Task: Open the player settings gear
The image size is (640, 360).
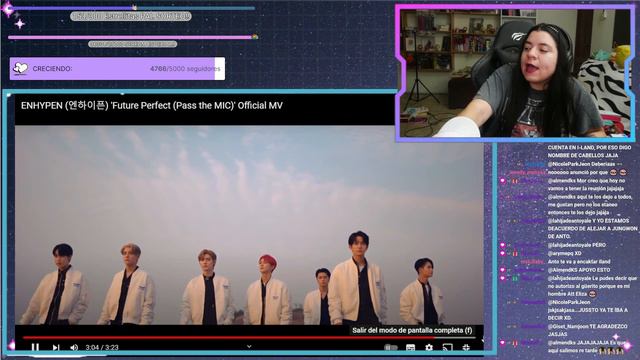Action: [429, 347]
